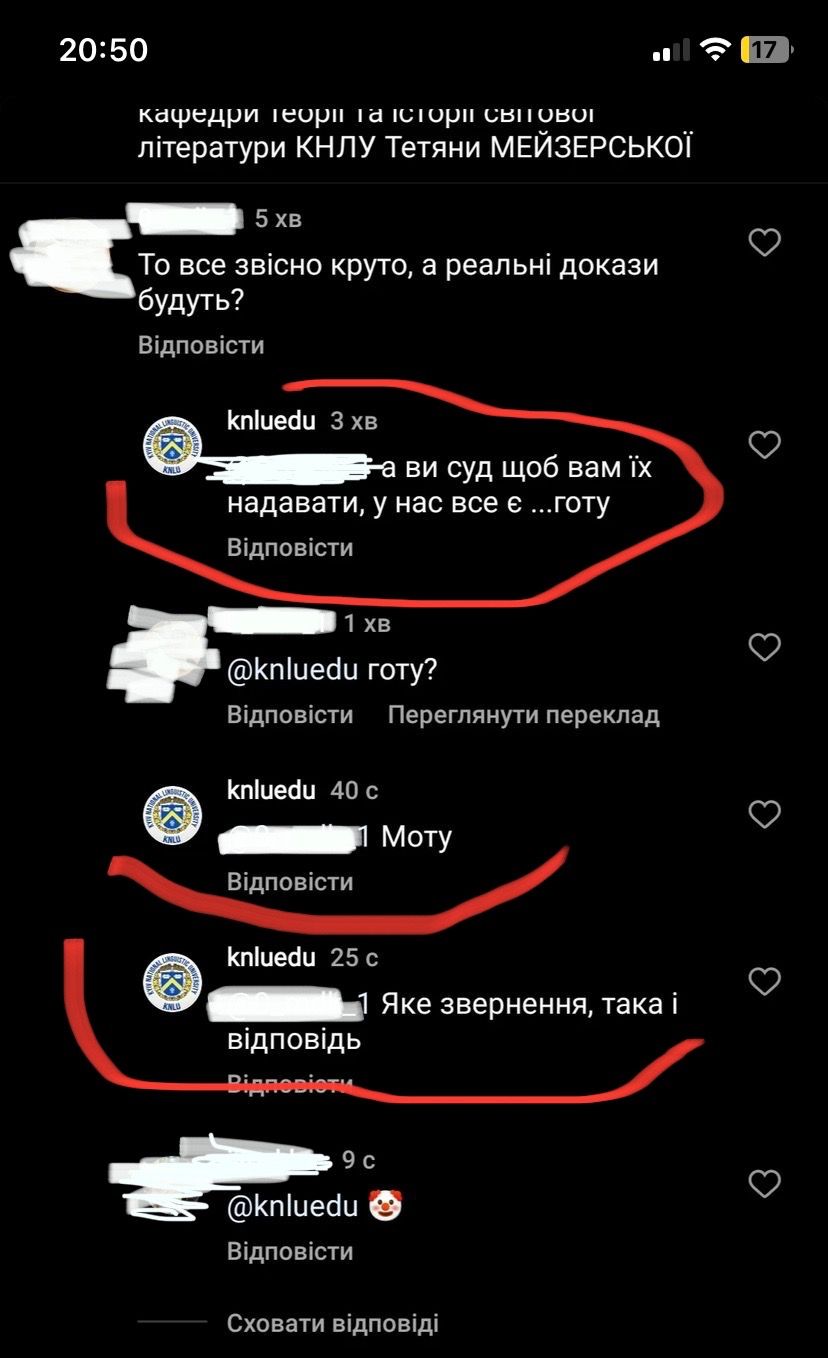The width and height of the screenshot is (828, 1358).
Task: Tap Переглянути переклад on the "готу?" comment
Action: point(524,715)
